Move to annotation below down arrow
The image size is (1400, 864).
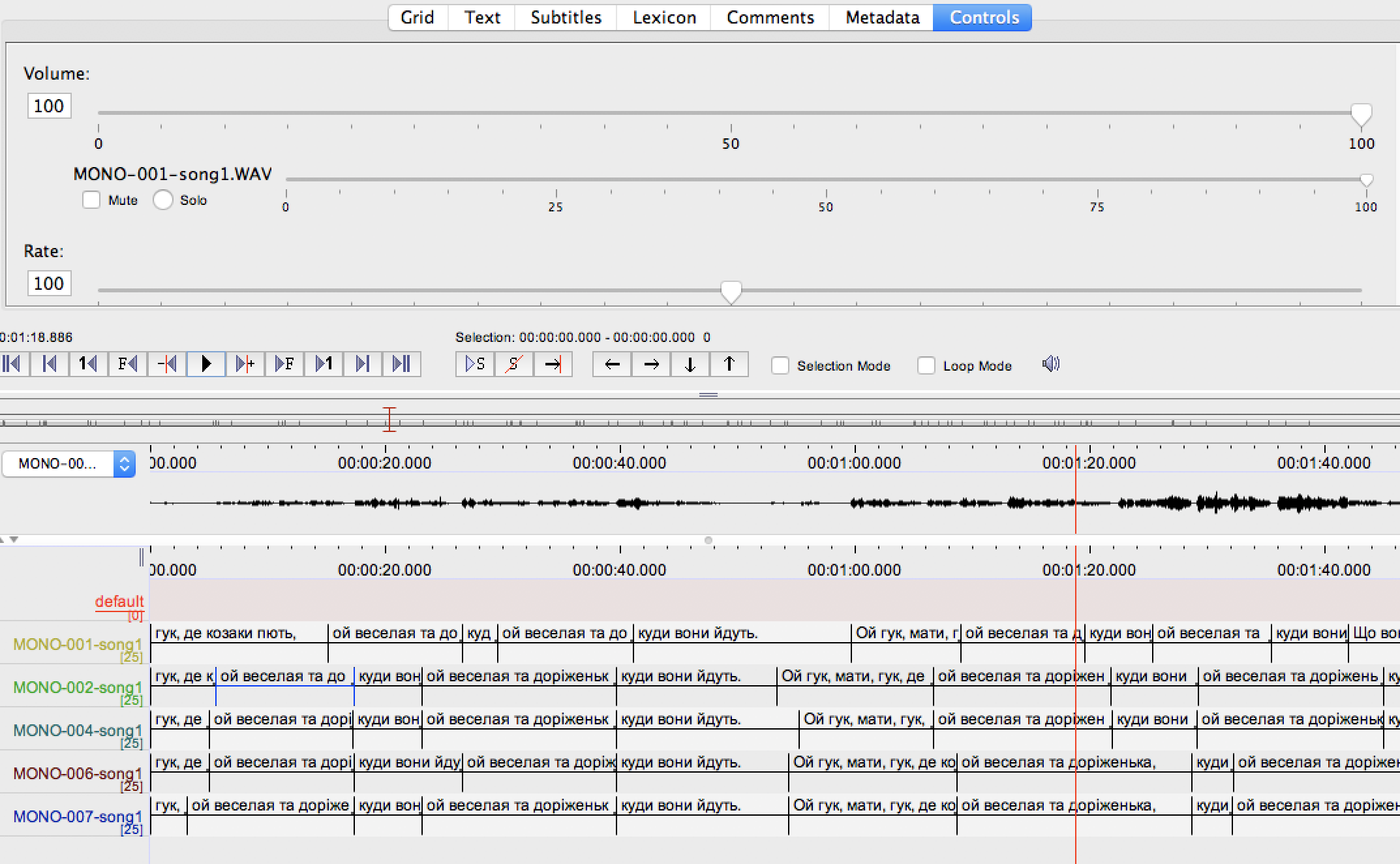click(x=690, y=364)
